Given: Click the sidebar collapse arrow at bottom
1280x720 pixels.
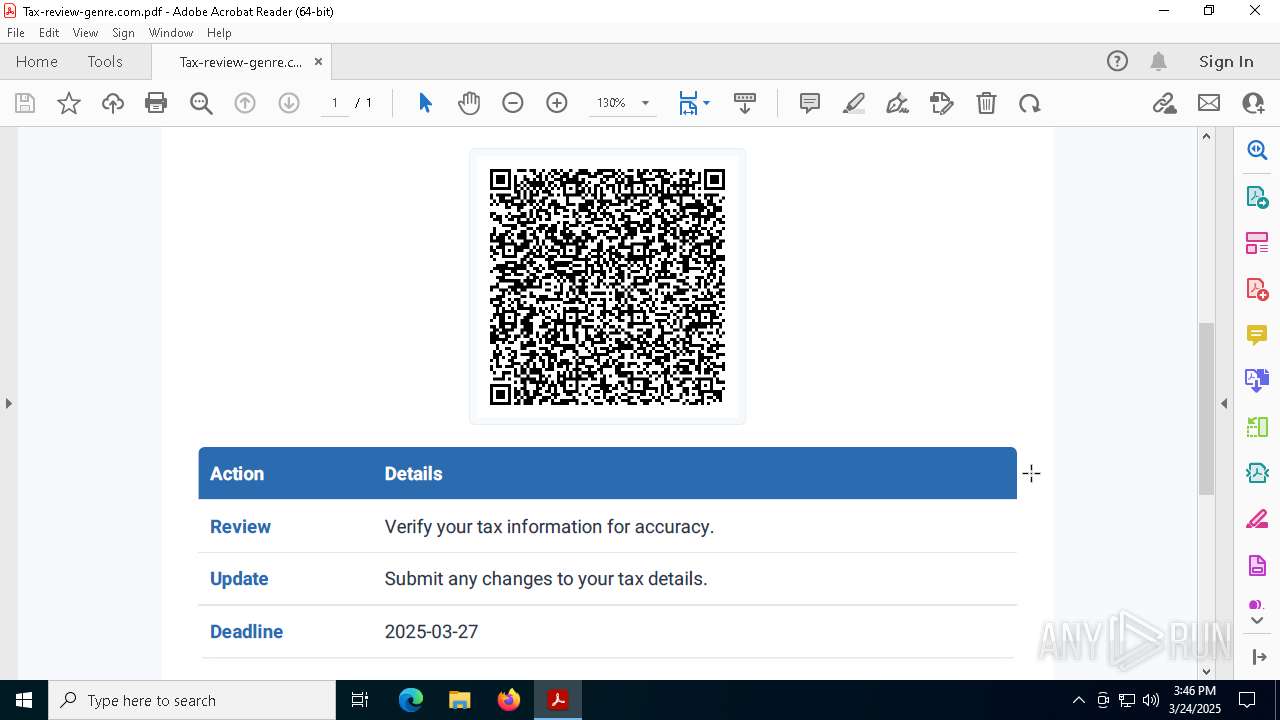Looking at the screenshot, I should click(x=1258, y=657).
